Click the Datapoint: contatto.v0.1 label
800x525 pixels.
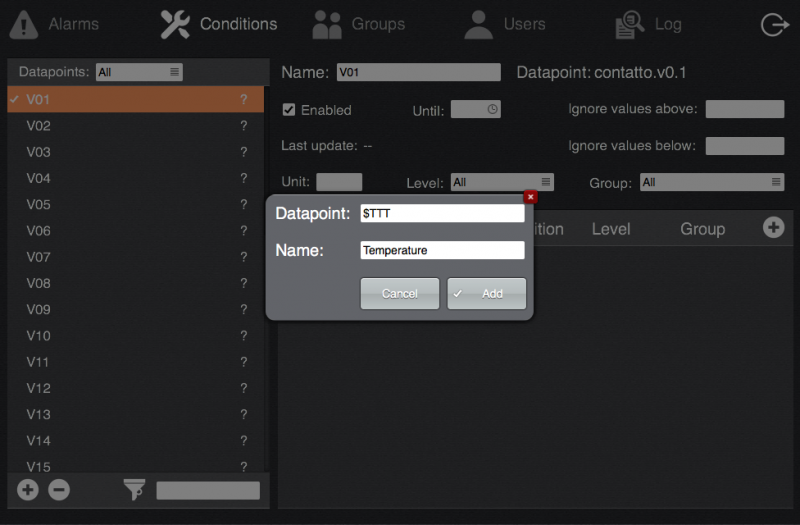[601, 72]
